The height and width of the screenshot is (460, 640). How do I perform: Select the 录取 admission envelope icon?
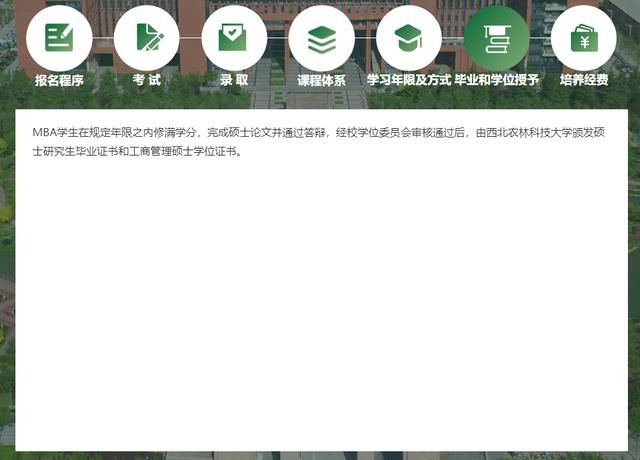[x=234, y=38]
